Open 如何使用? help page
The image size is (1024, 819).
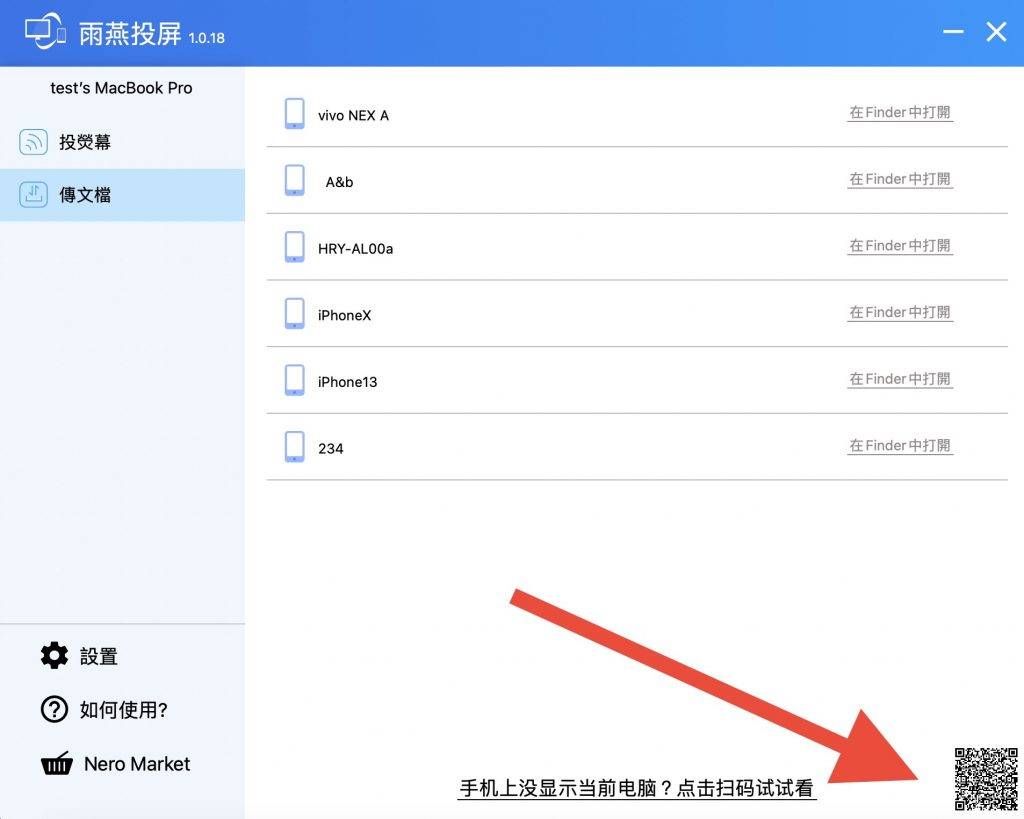click(104, 709)
